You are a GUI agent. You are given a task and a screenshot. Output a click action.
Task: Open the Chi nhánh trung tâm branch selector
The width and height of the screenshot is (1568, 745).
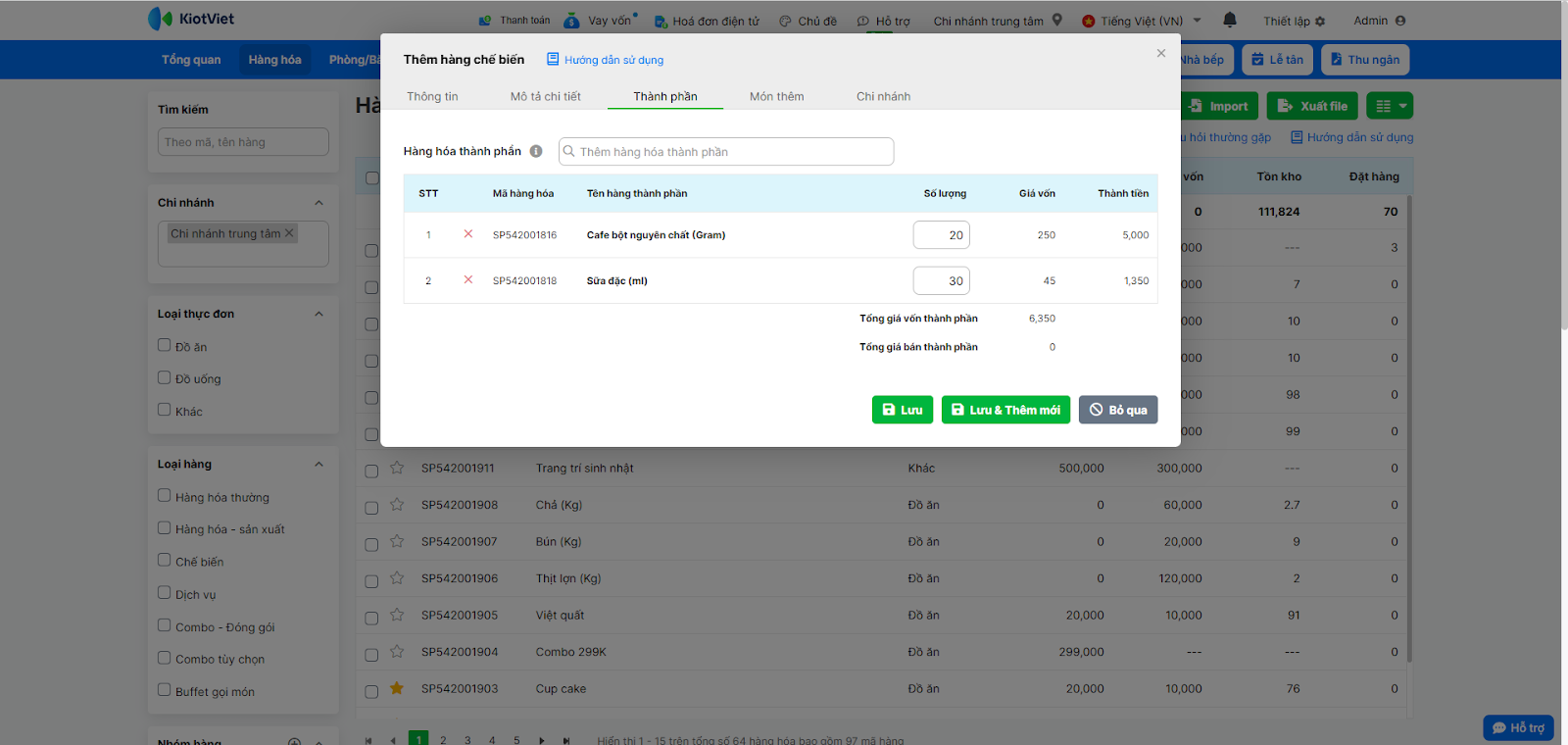pyautogui.click(x=998, y=21)
